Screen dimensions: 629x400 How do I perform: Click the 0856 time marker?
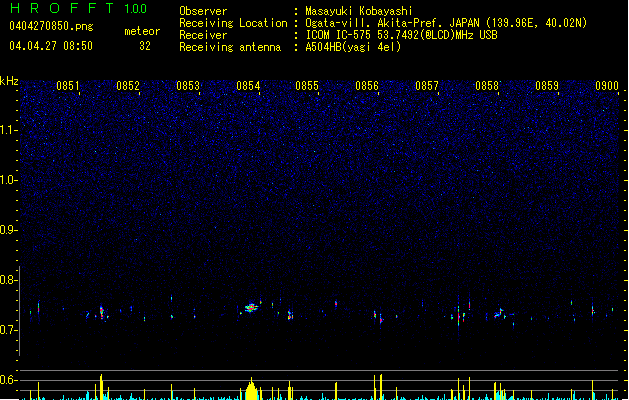click(367, 86)
